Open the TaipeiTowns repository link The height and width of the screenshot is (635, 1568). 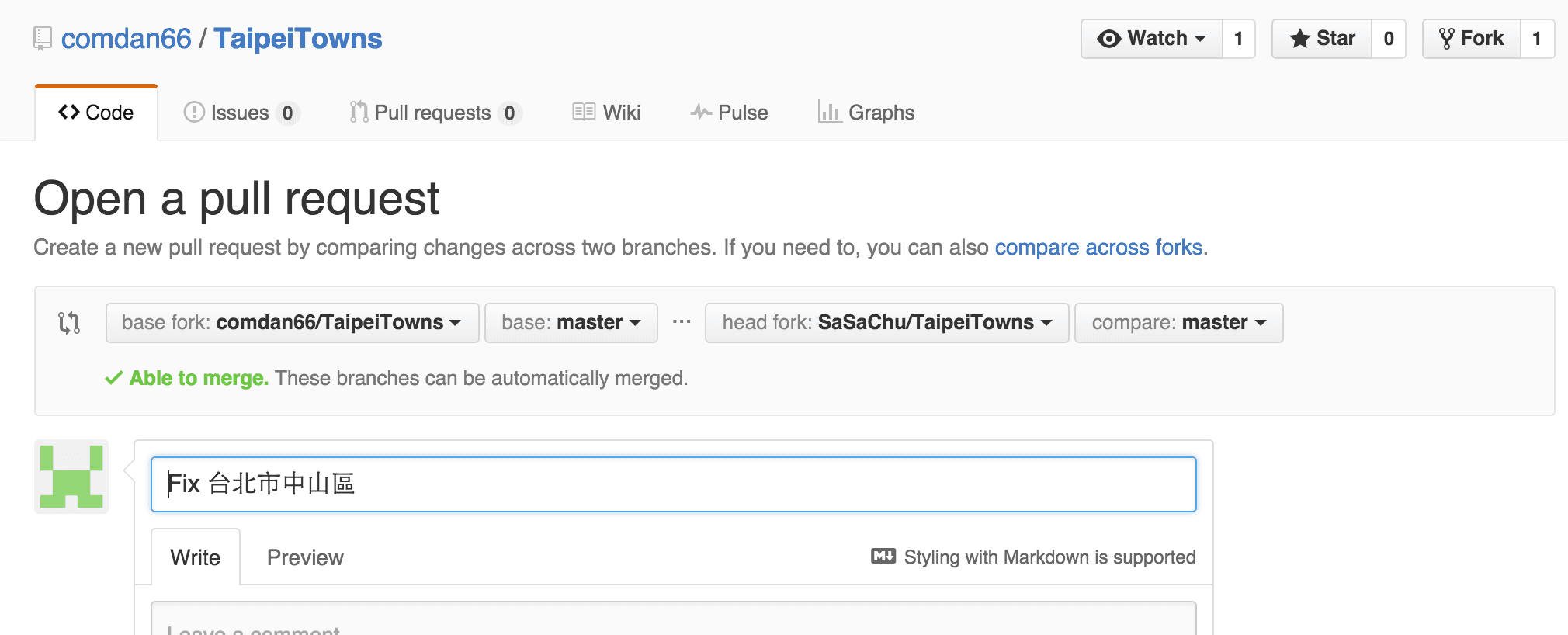(x=298, y=39)
